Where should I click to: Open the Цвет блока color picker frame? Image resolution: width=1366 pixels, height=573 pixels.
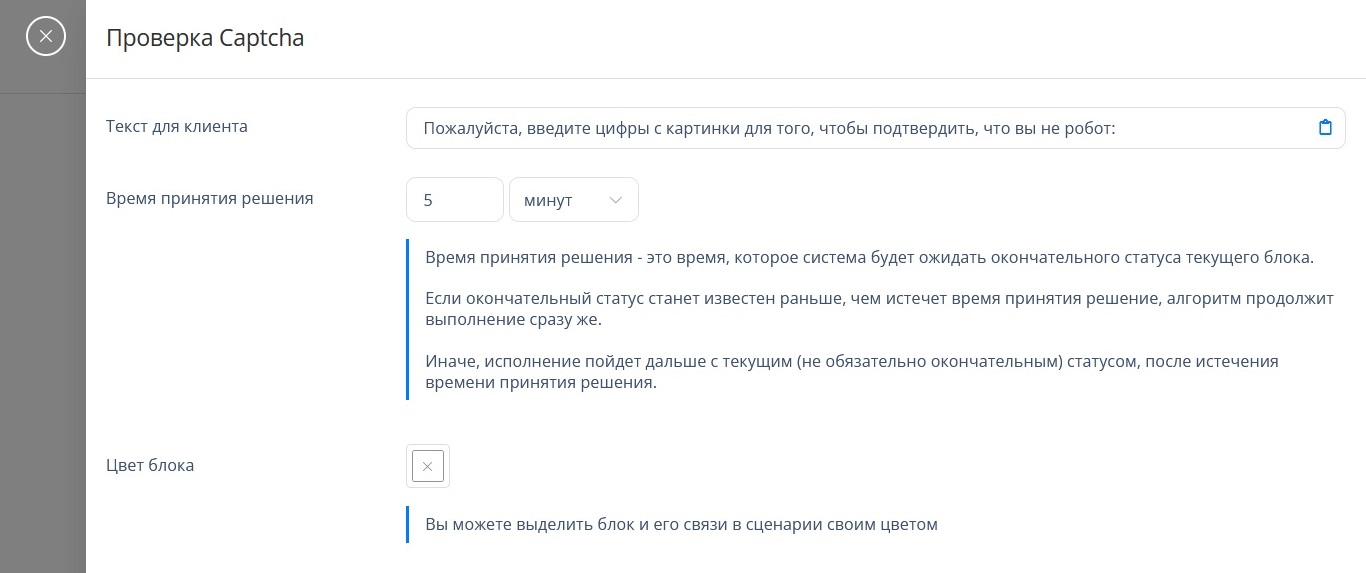[x=428, y=466]
